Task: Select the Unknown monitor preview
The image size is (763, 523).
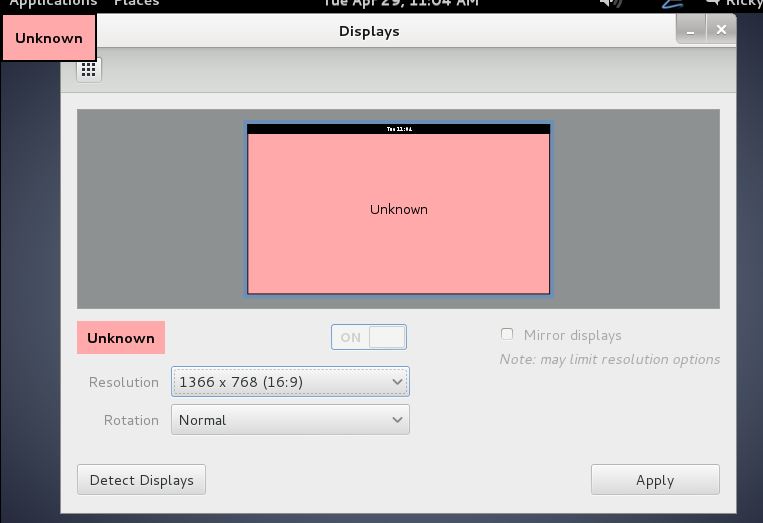Action: point(399,209)
